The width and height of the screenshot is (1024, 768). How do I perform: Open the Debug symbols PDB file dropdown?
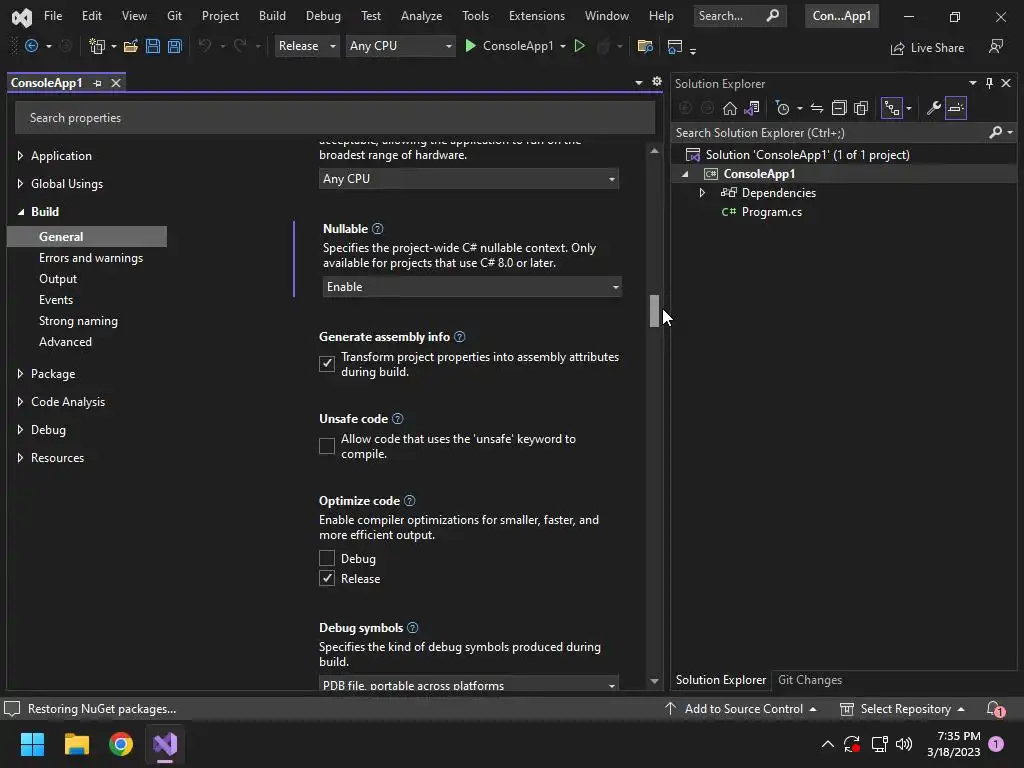(469, 684)
